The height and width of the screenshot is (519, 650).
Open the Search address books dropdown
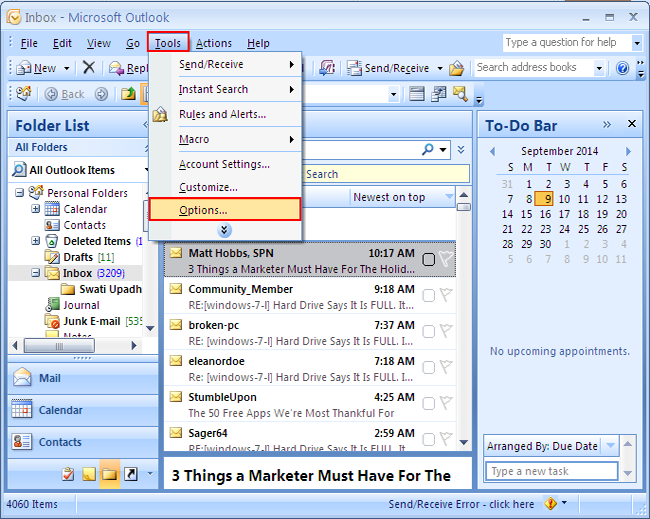599,68
